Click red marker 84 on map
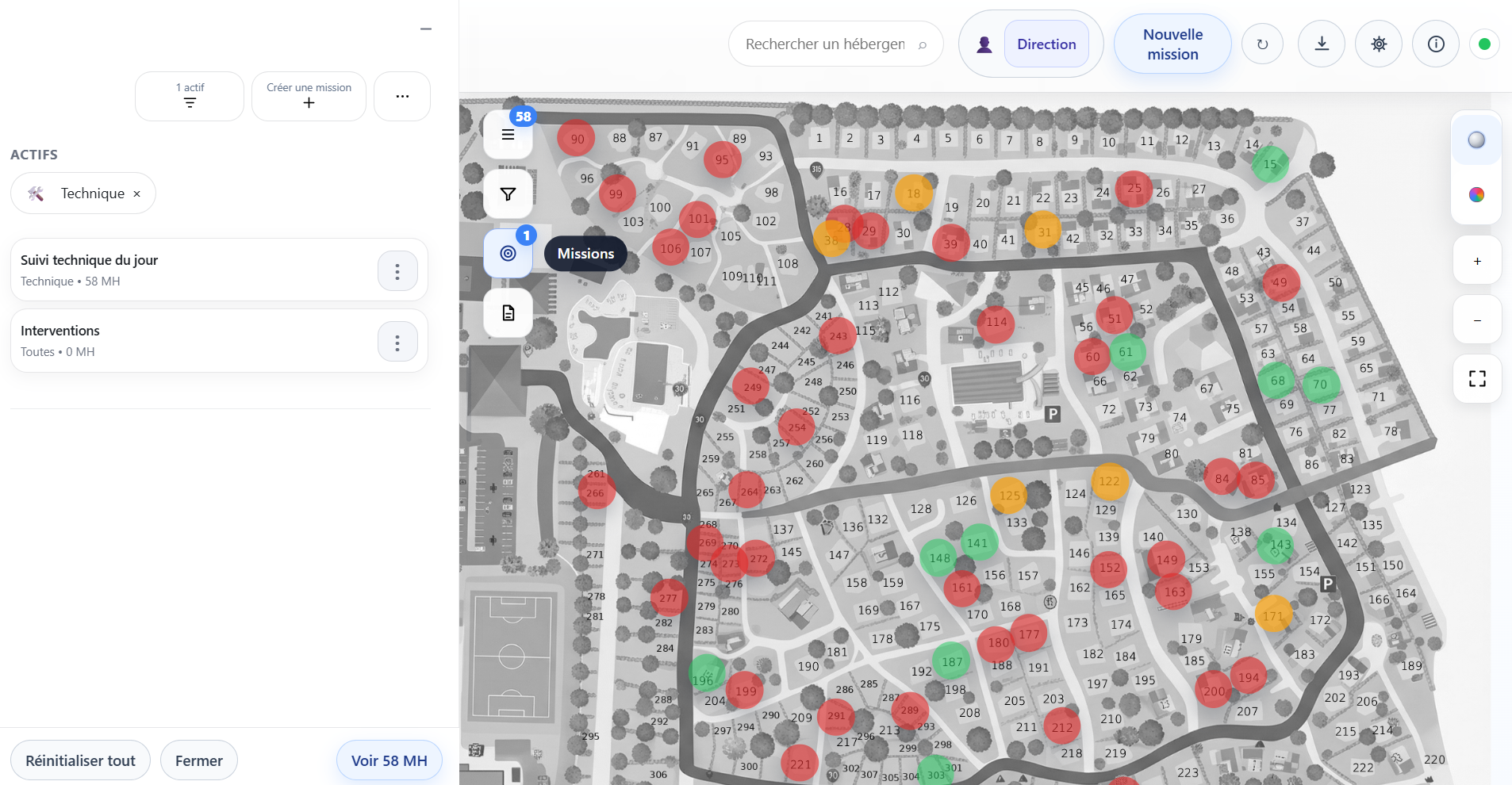Viewport: 1512px width, 785px height. coord(1222,478)
